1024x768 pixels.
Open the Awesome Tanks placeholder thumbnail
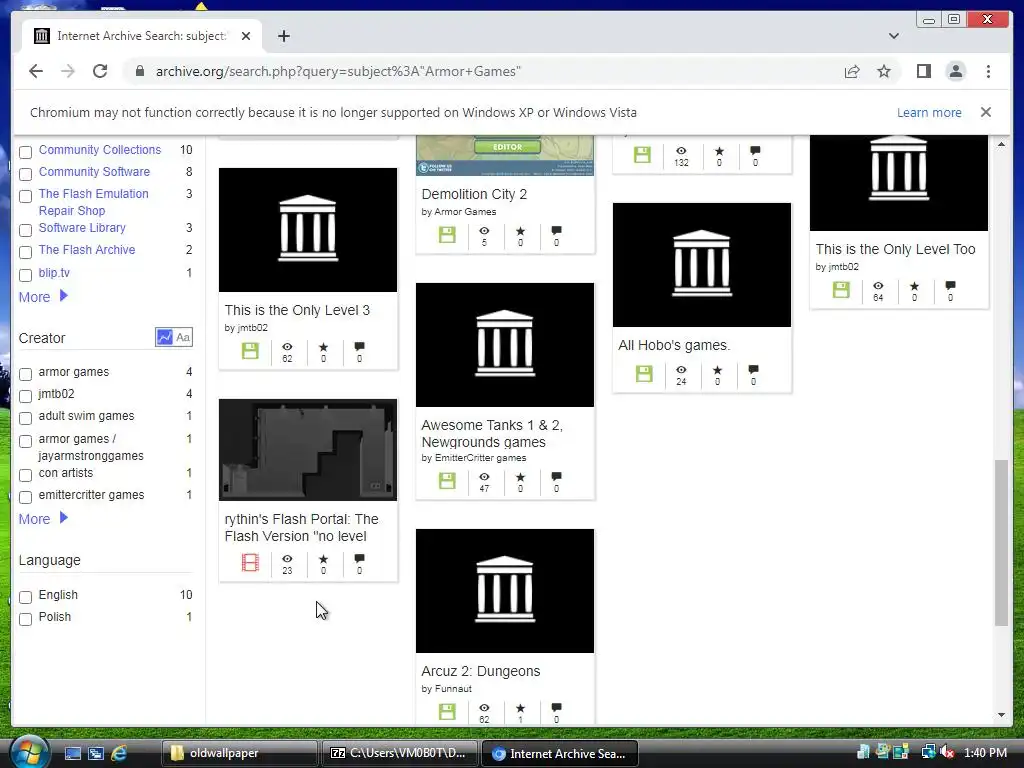point(505,345)
